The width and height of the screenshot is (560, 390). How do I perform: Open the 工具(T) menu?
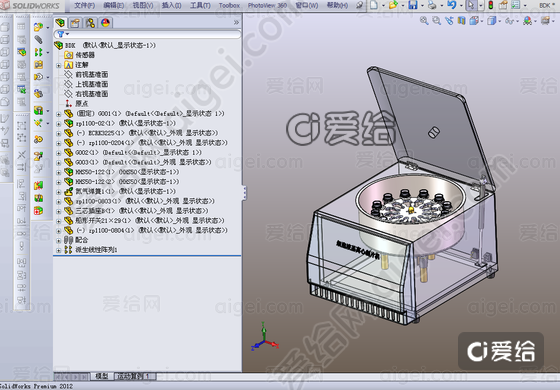pyautogui.click(x=200, y=5)
